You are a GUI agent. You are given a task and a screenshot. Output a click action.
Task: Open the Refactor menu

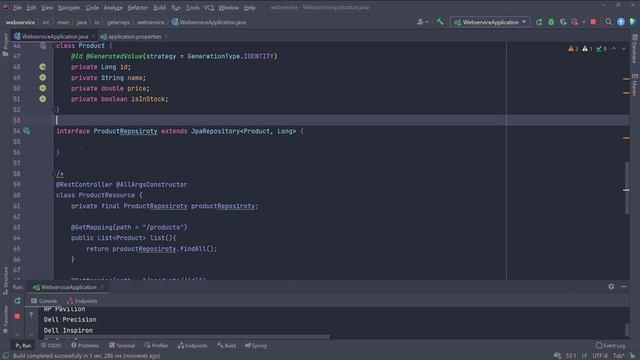[x=138, y=7]
